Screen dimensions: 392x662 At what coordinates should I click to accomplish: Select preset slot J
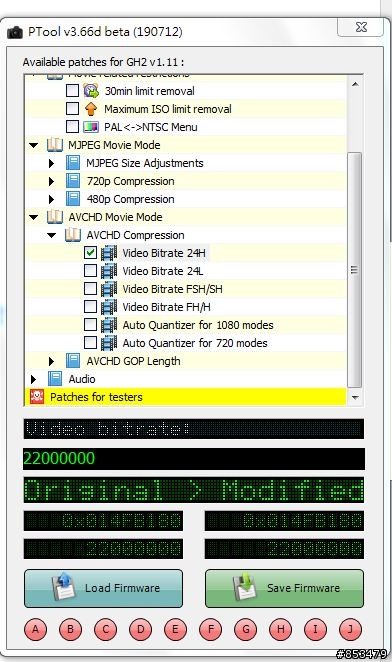[x=350, y=629]
